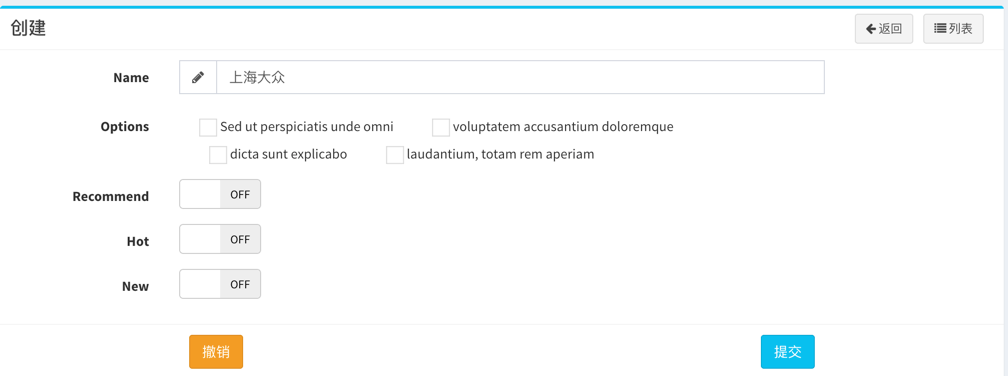Click the Options field label

click(x=125, y=127)
